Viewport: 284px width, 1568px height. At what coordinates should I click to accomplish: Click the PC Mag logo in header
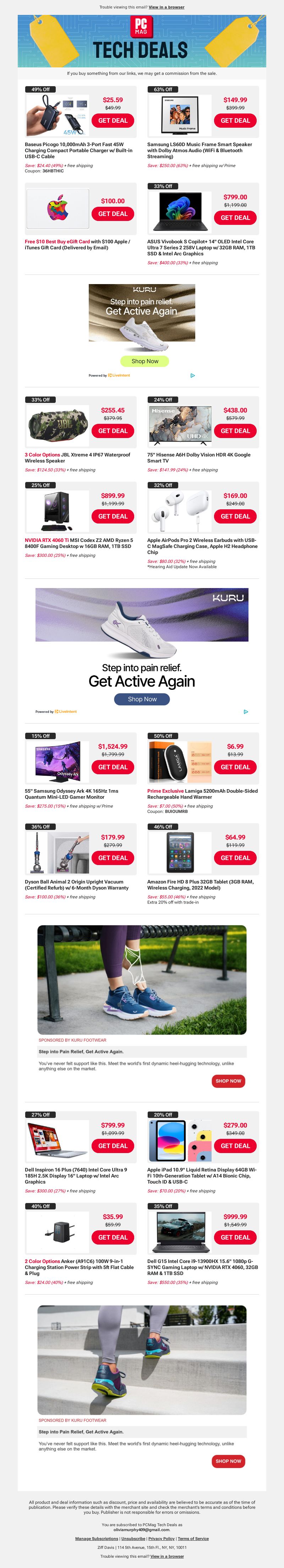tap(141, 27)
